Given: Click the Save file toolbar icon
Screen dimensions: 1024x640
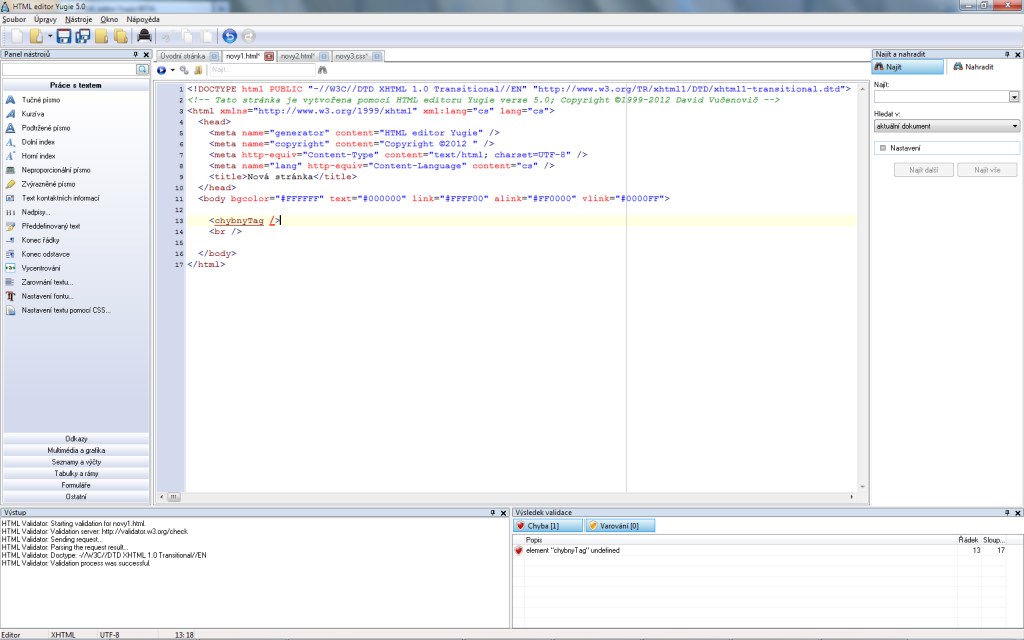Looking at the screenshot, I should click(x=64, y=36).
